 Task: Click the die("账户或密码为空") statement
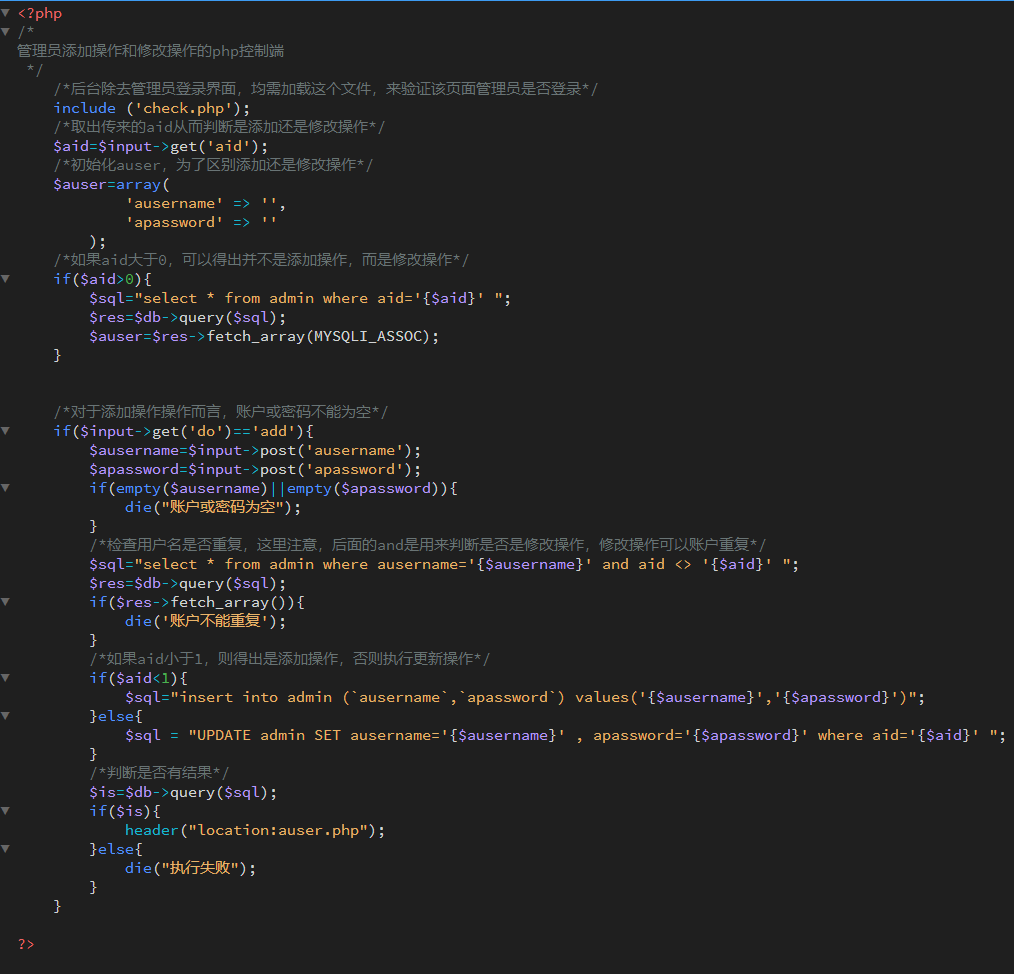pos(213,508)
